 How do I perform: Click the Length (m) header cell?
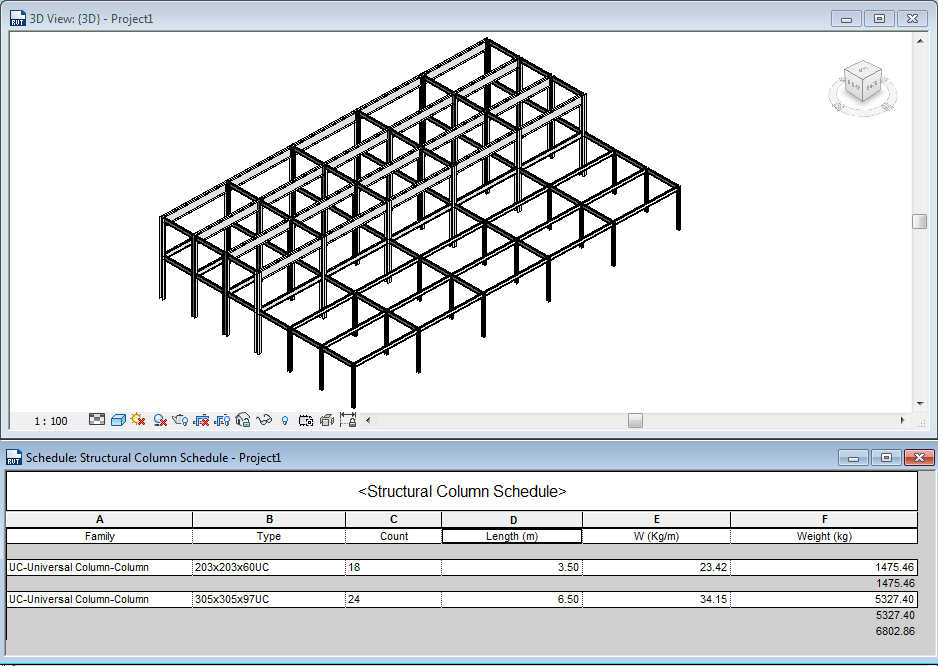[512, 536]
